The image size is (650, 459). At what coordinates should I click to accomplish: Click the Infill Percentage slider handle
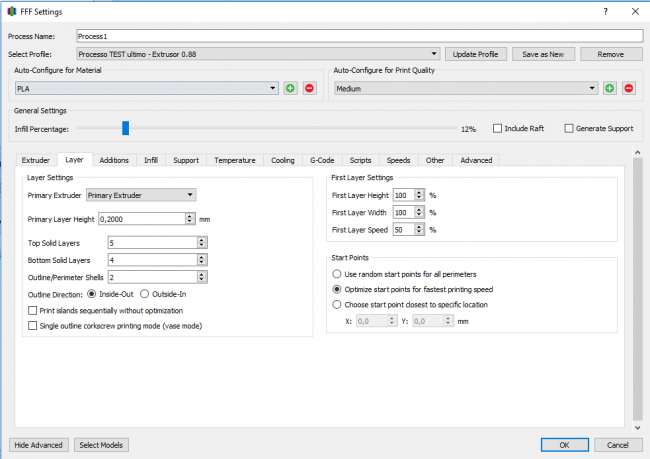pos(125,128)
